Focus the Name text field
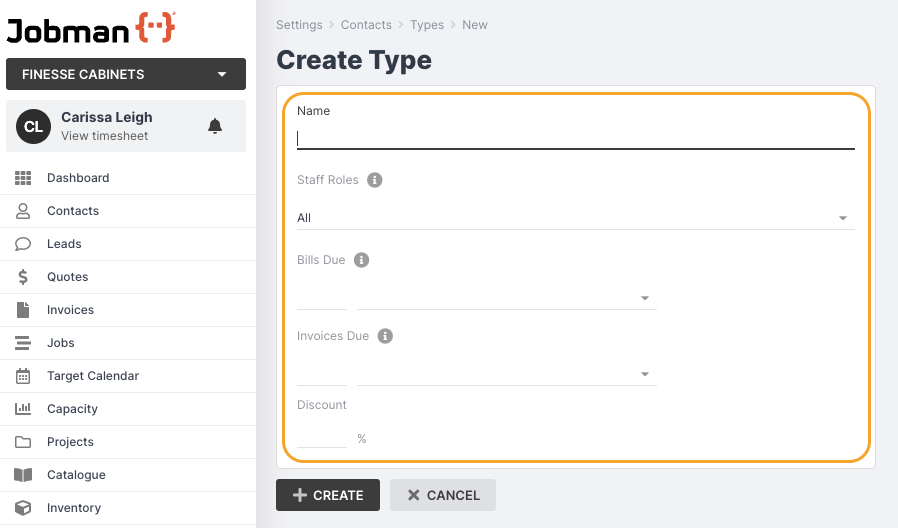 [575, 138]
